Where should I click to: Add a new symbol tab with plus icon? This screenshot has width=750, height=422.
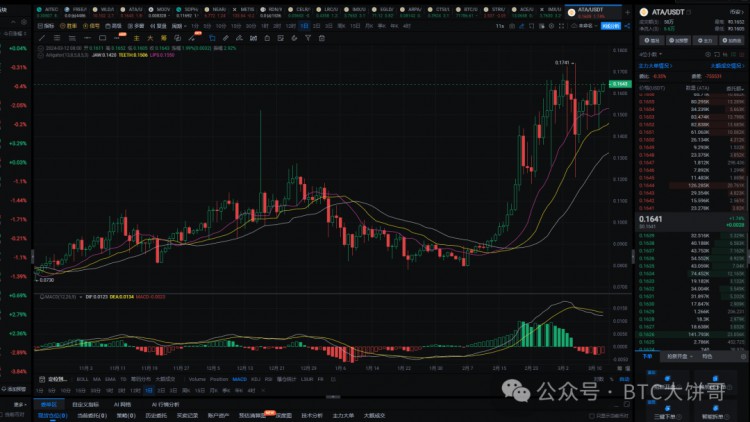pyautogui.click(x=628, y=12)
